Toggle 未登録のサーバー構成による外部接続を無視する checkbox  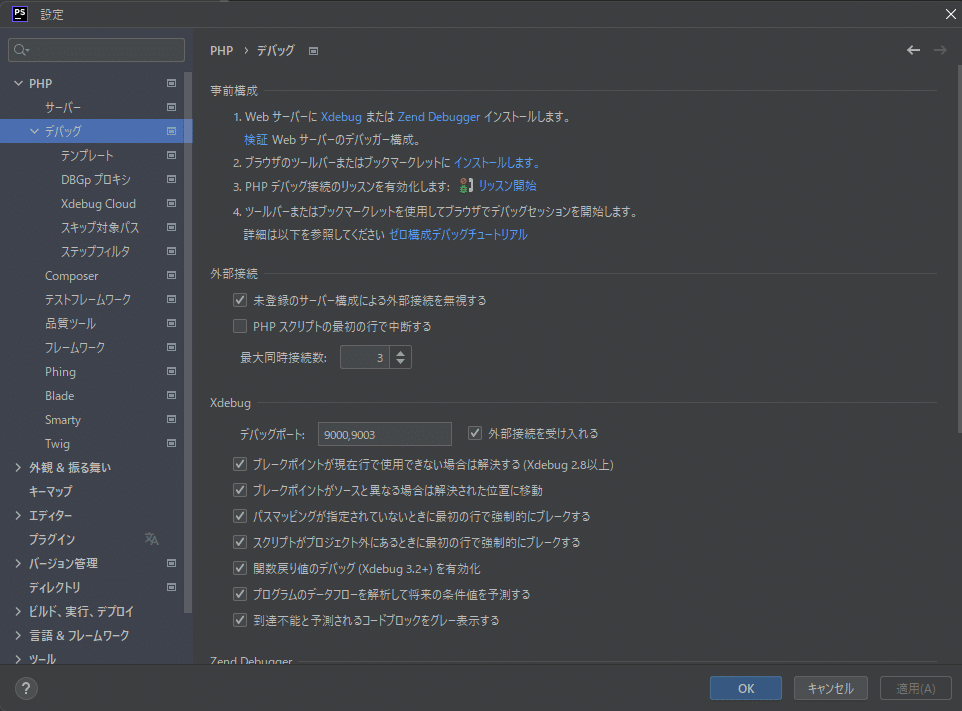(x=240, y=300)
